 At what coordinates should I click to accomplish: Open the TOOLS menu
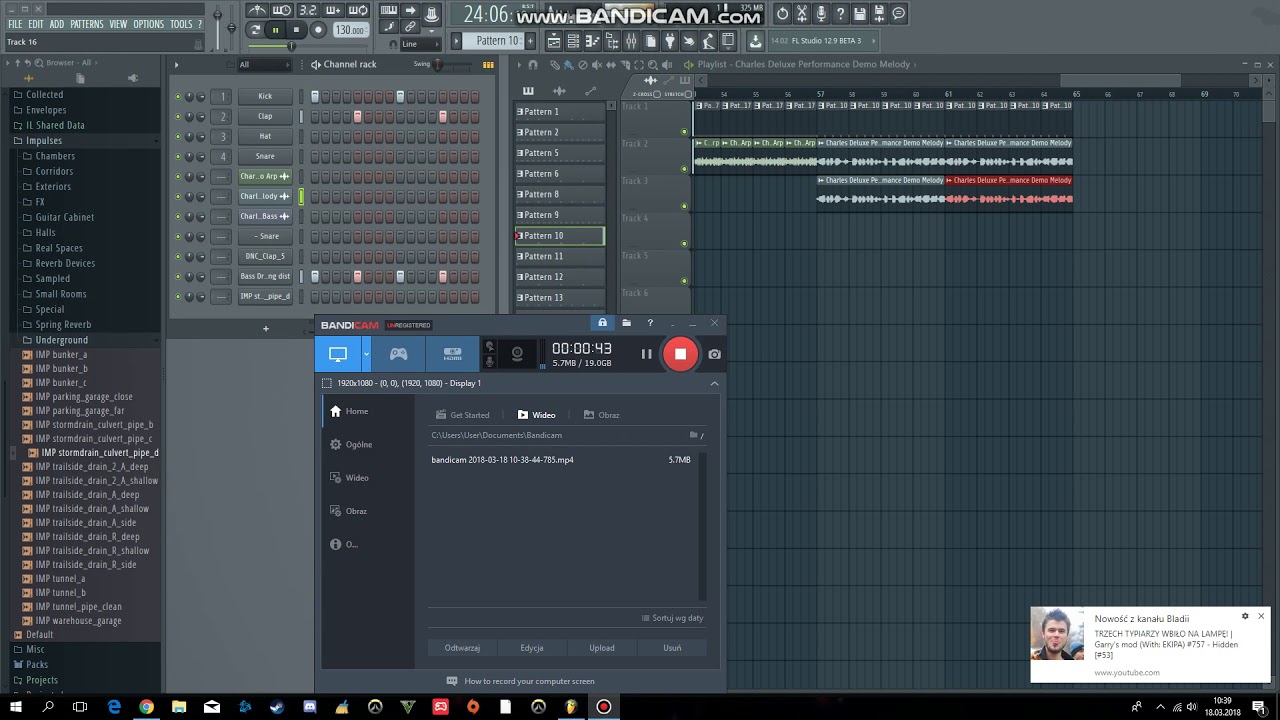(x=181, y=24)
